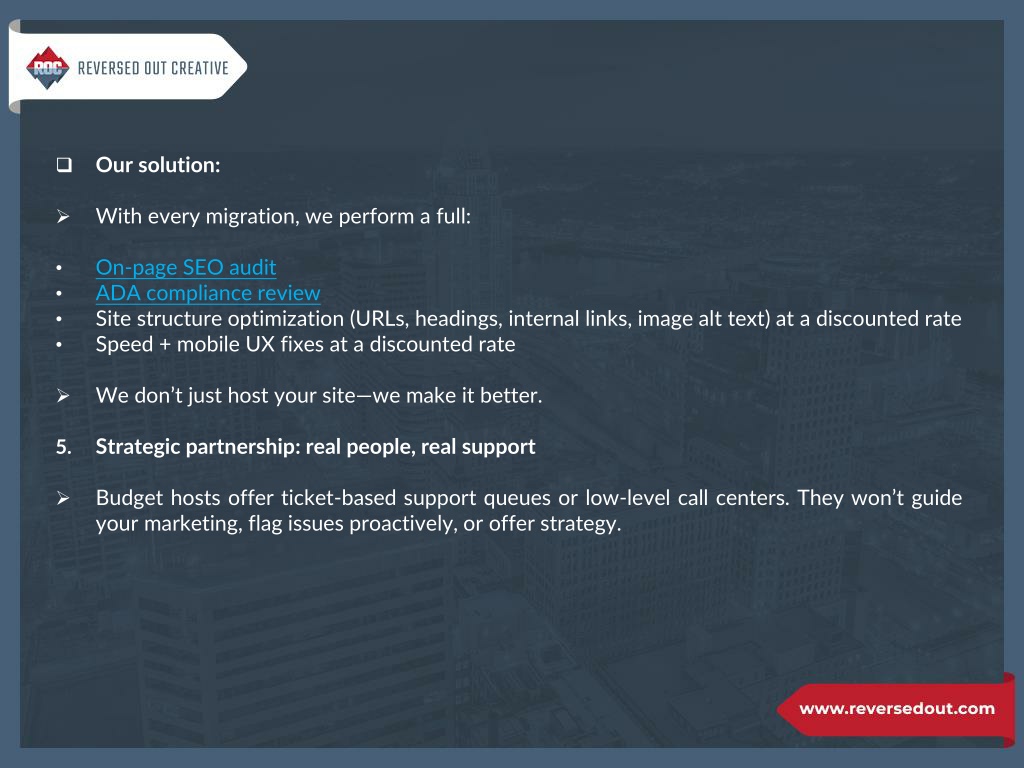The image size is (1024, 768).
Task: Click the Speed + mobile UX fixes line
Action: 306,344
